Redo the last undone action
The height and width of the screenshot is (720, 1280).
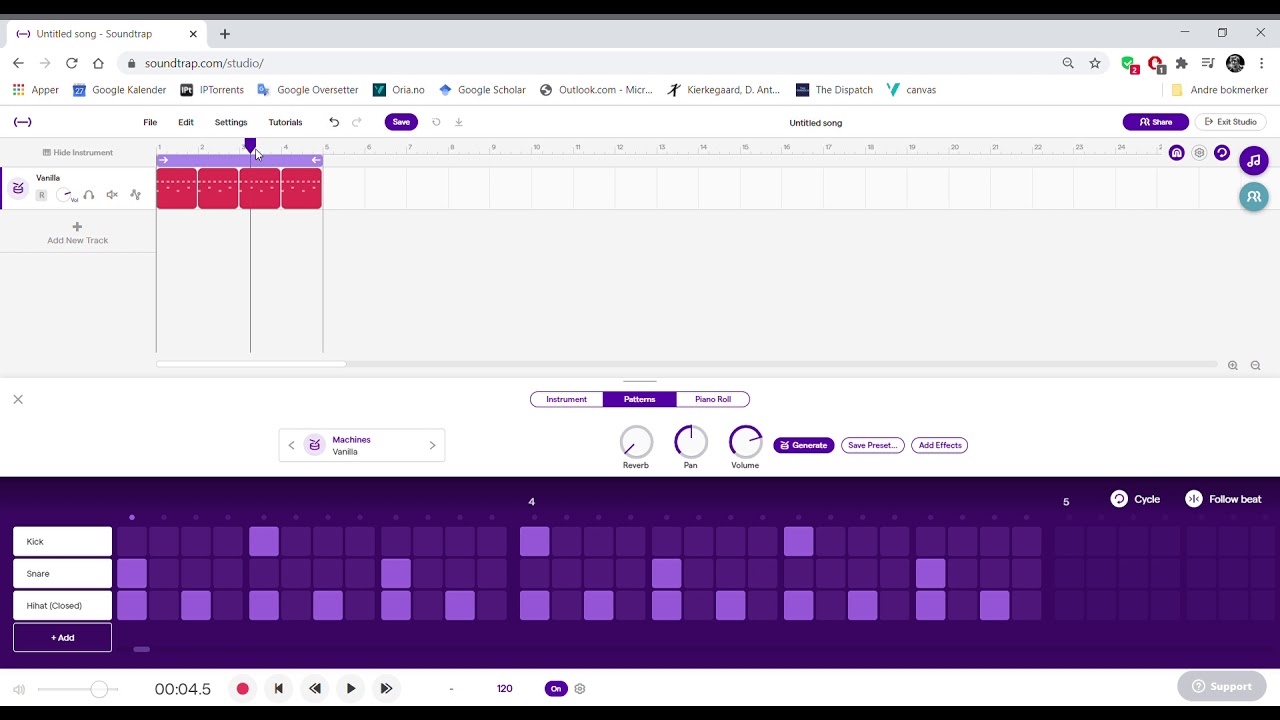(x=357, y=122)
